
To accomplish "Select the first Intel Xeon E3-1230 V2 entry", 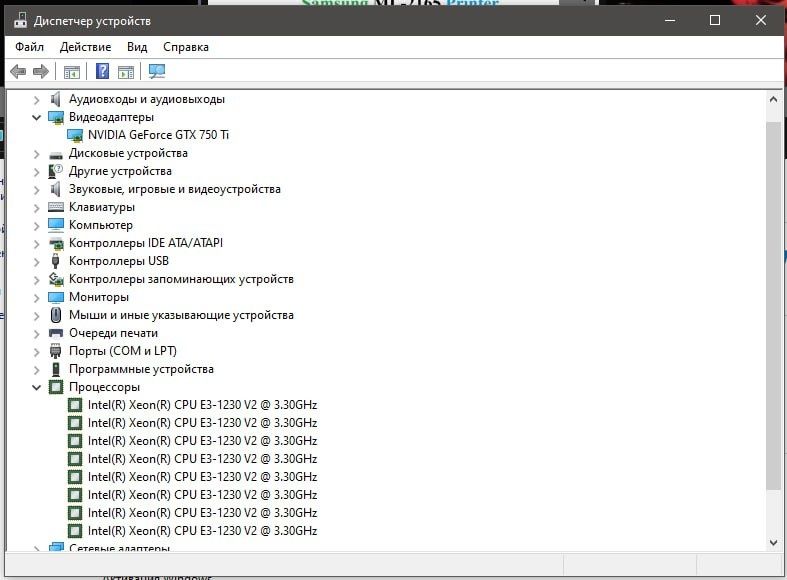I will pyautogui.click(x=202, y=405).
